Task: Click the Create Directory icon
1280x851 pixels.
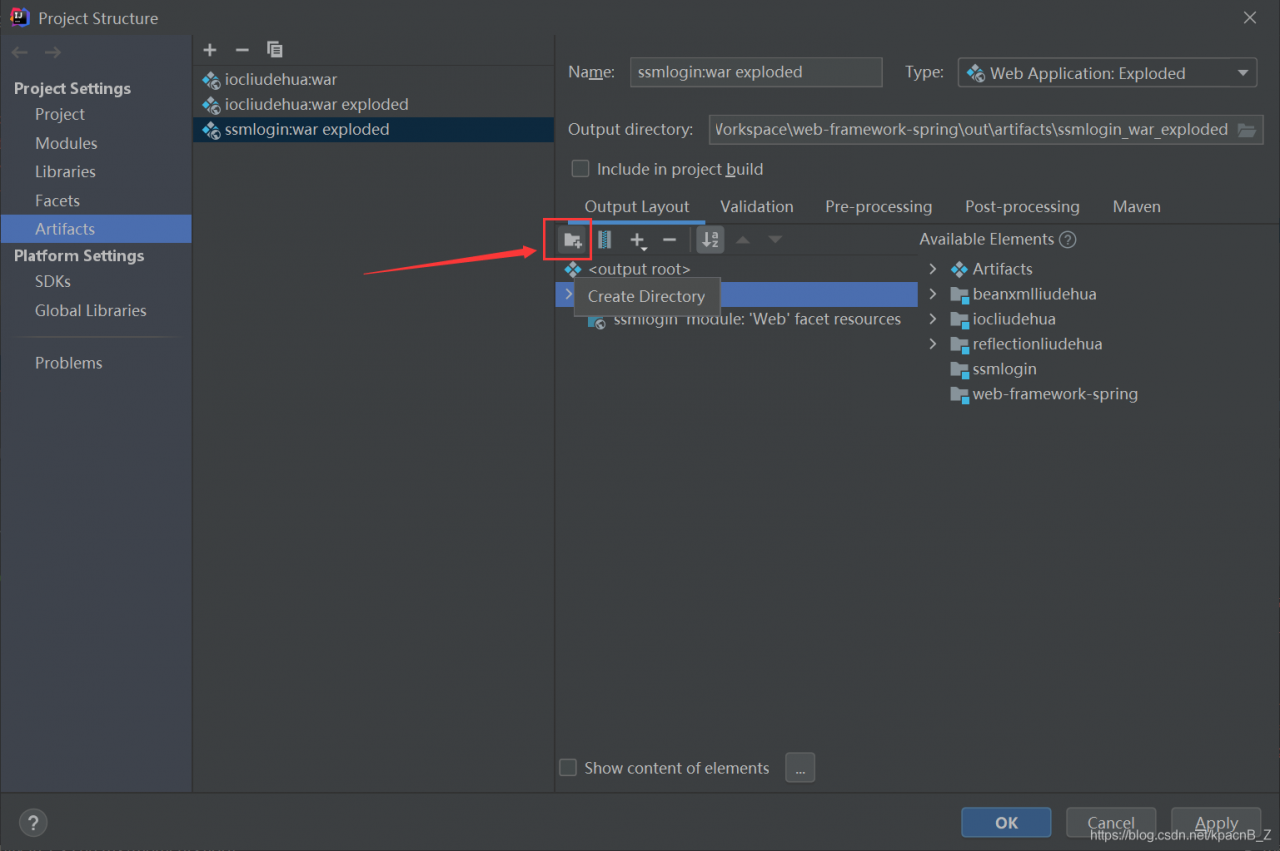Action: coord(573,240)
